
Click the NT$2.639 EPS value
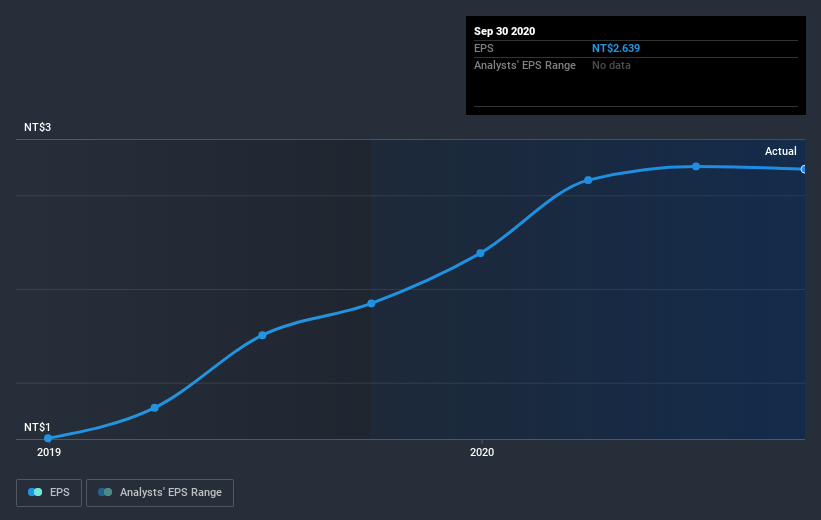(616, 48)
